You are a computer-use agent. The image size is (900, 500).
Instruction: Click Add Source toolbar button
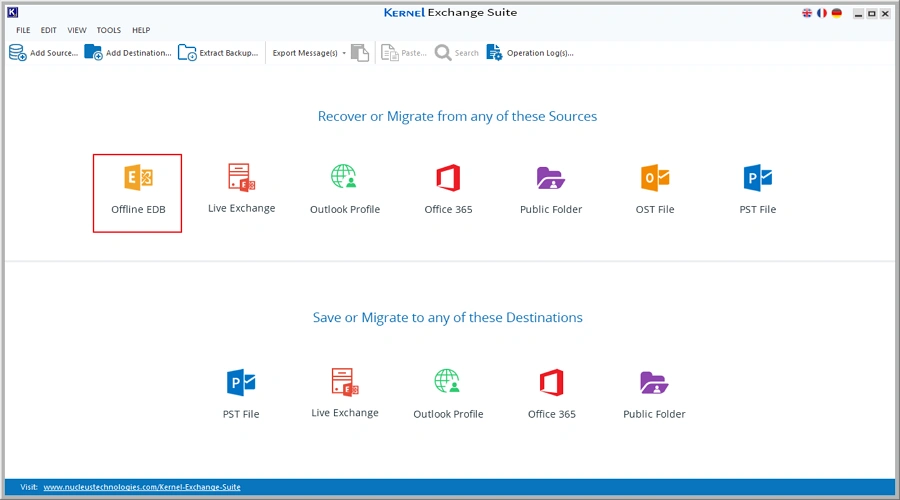tap(44, 53)
